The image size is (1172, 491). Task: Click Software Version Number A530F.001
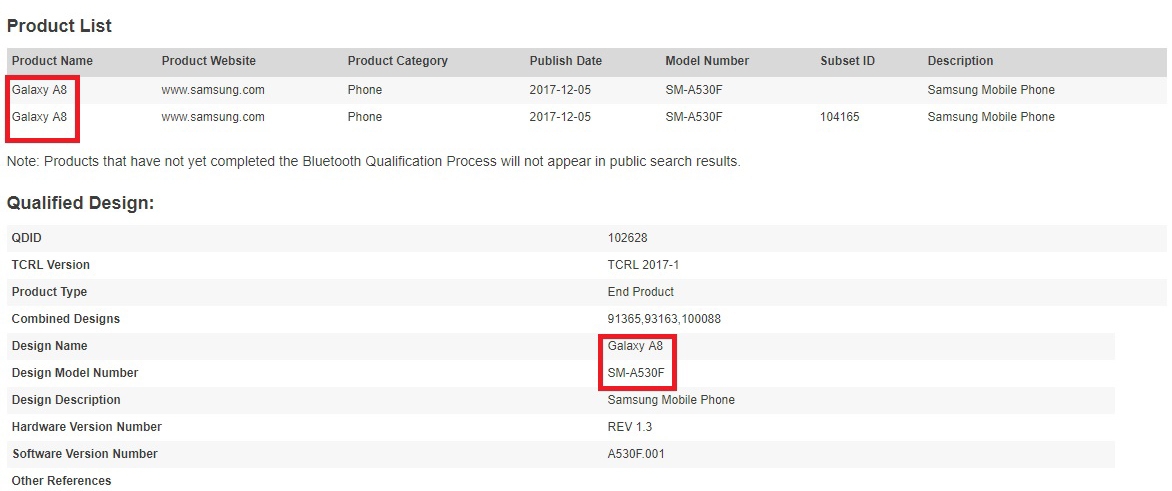[636, 454]
